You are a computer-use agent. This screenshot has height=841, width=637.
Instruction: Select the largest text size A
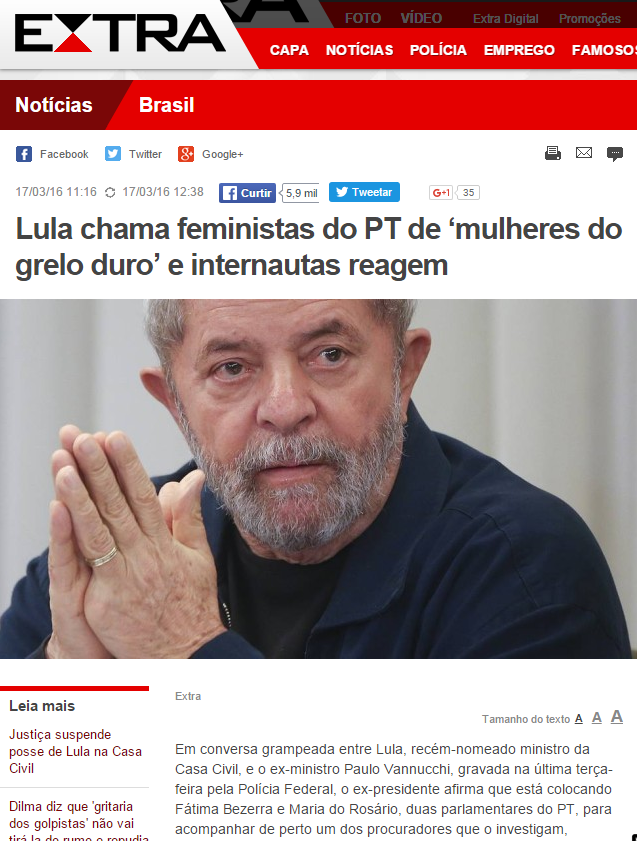(x=617, y=717)
